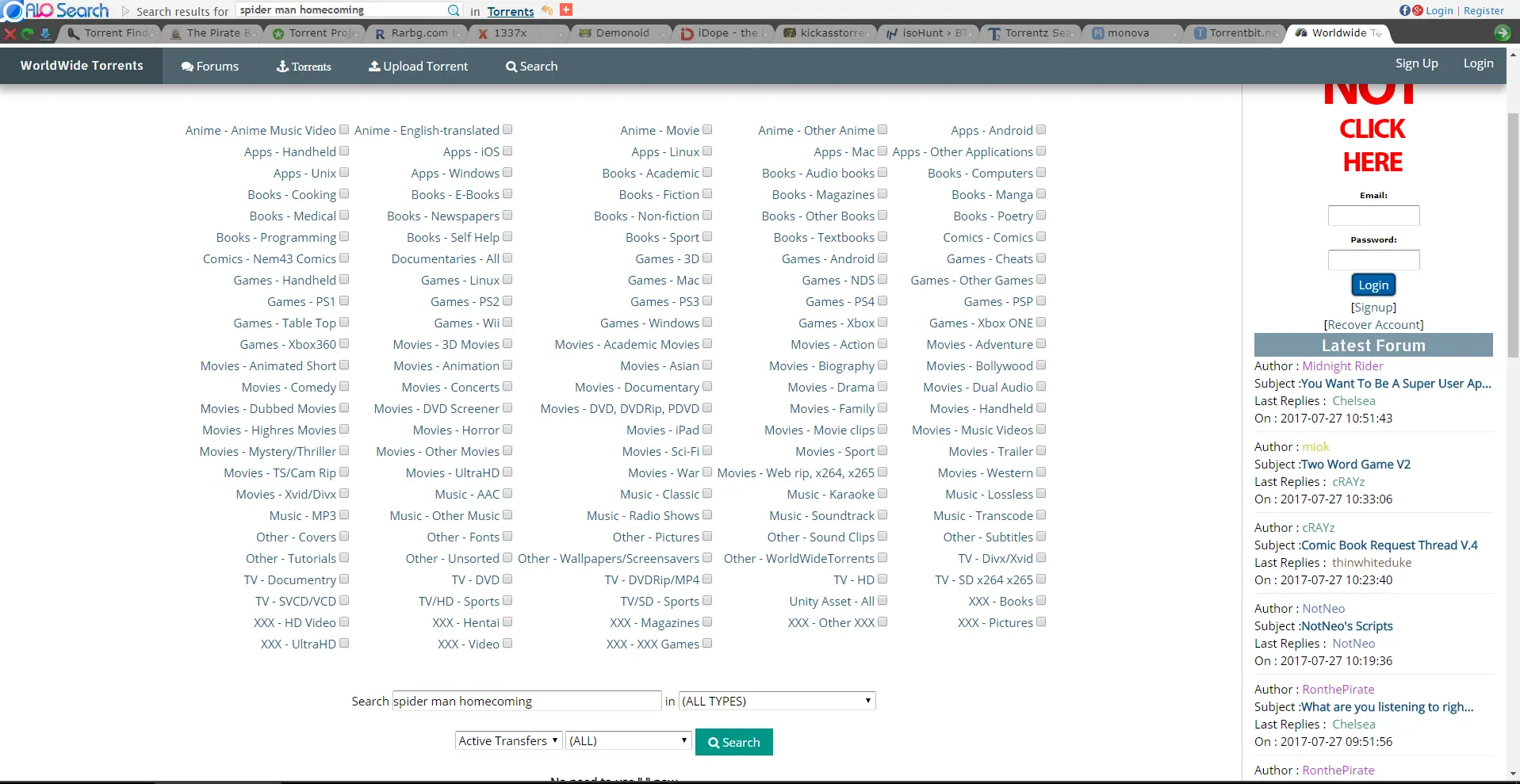Tick the Other - Subtitles checkbox
This screenshot has height=784, width=1520.
tap(1041, 536)
